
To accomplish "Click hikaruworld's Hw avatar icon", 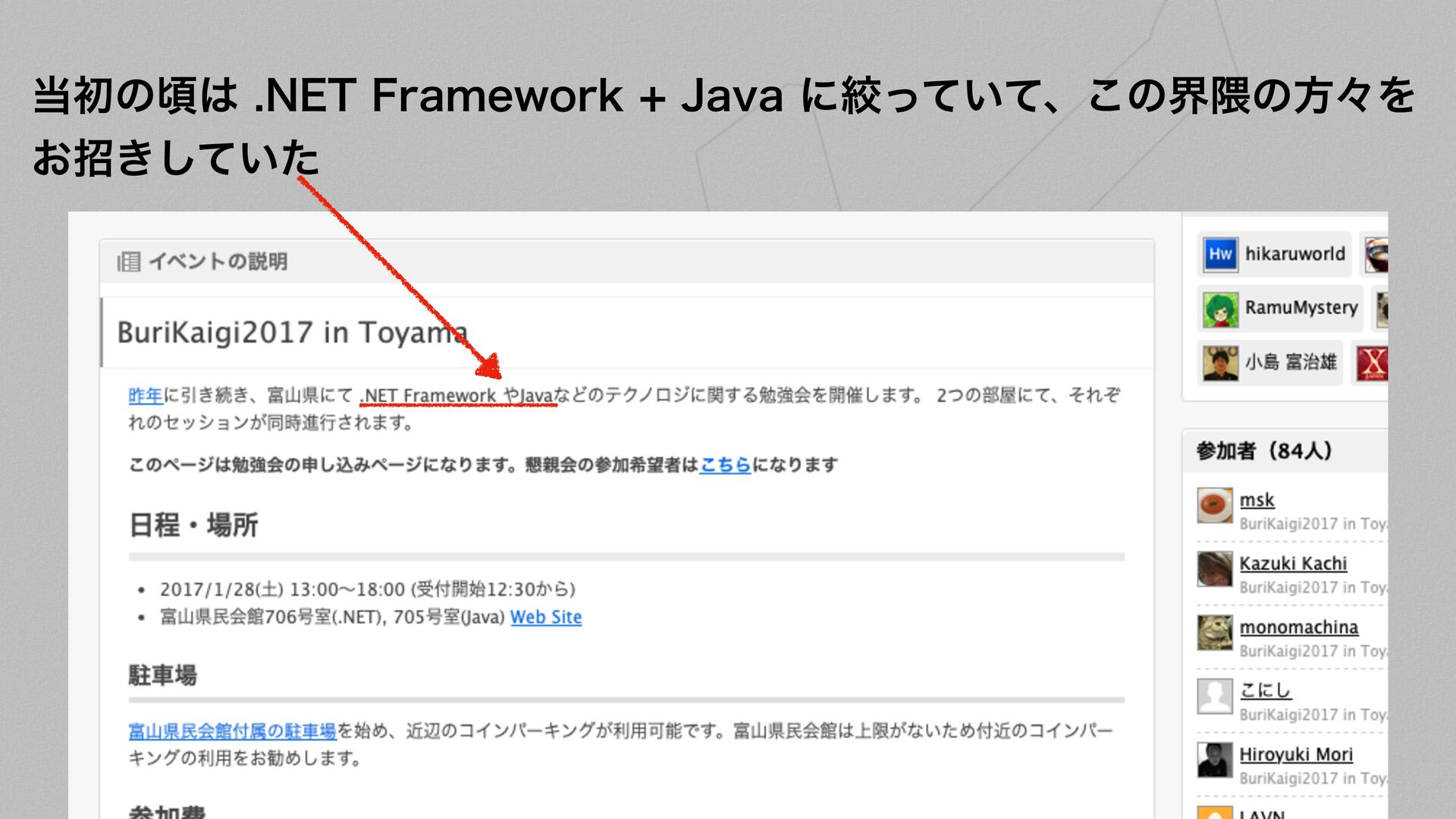I will pyautogui.click(x=1220, y=254).
